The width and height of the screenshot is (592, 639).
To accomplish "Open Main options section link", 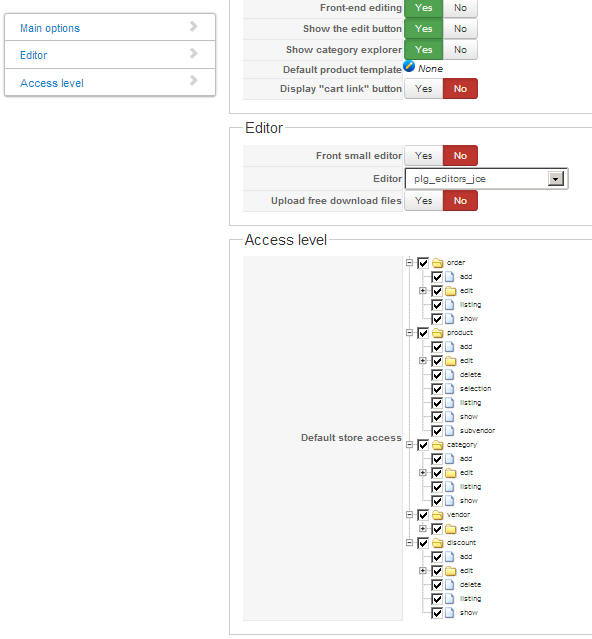I will click(x=50, y=28).
